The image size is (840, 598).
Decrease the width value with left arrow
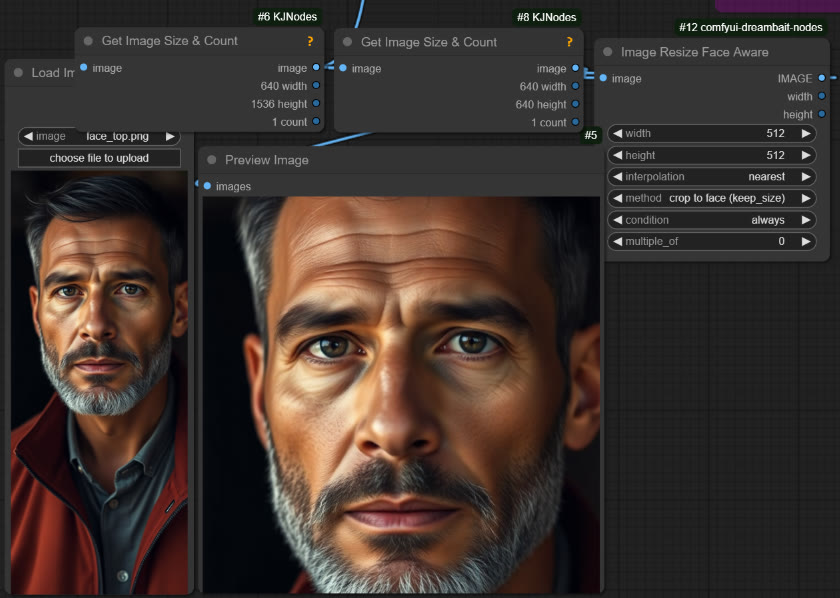(x=617, y=133)
